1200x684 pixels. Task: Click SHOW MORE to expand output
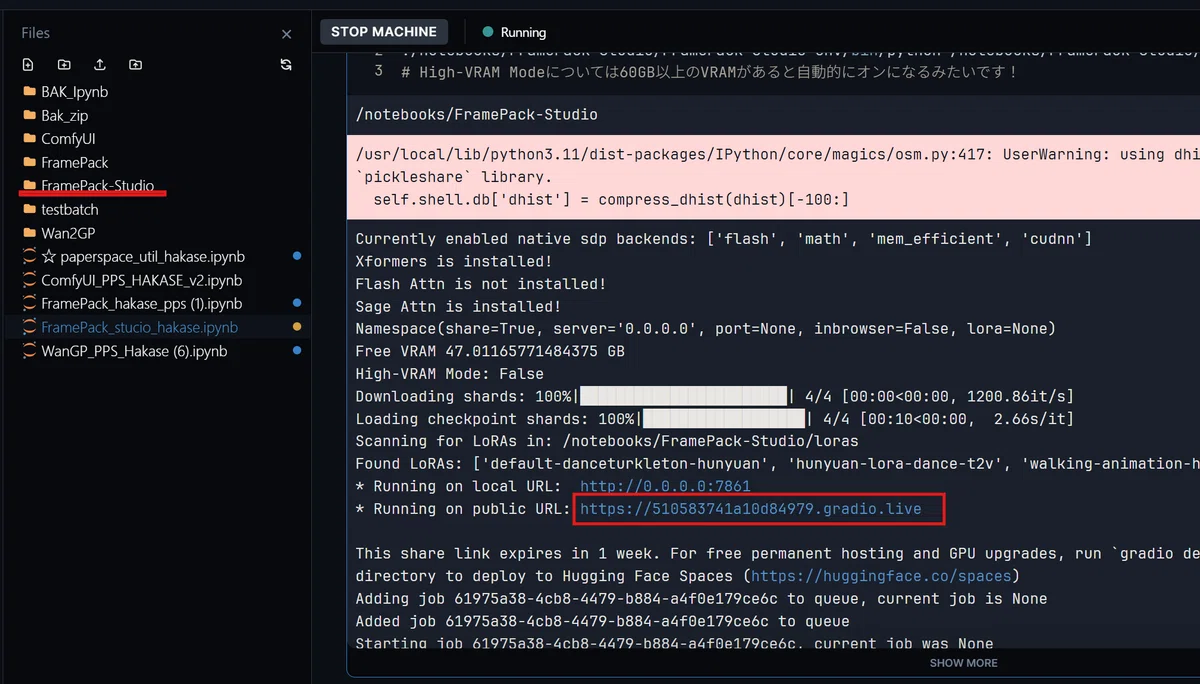click(963, 662)
